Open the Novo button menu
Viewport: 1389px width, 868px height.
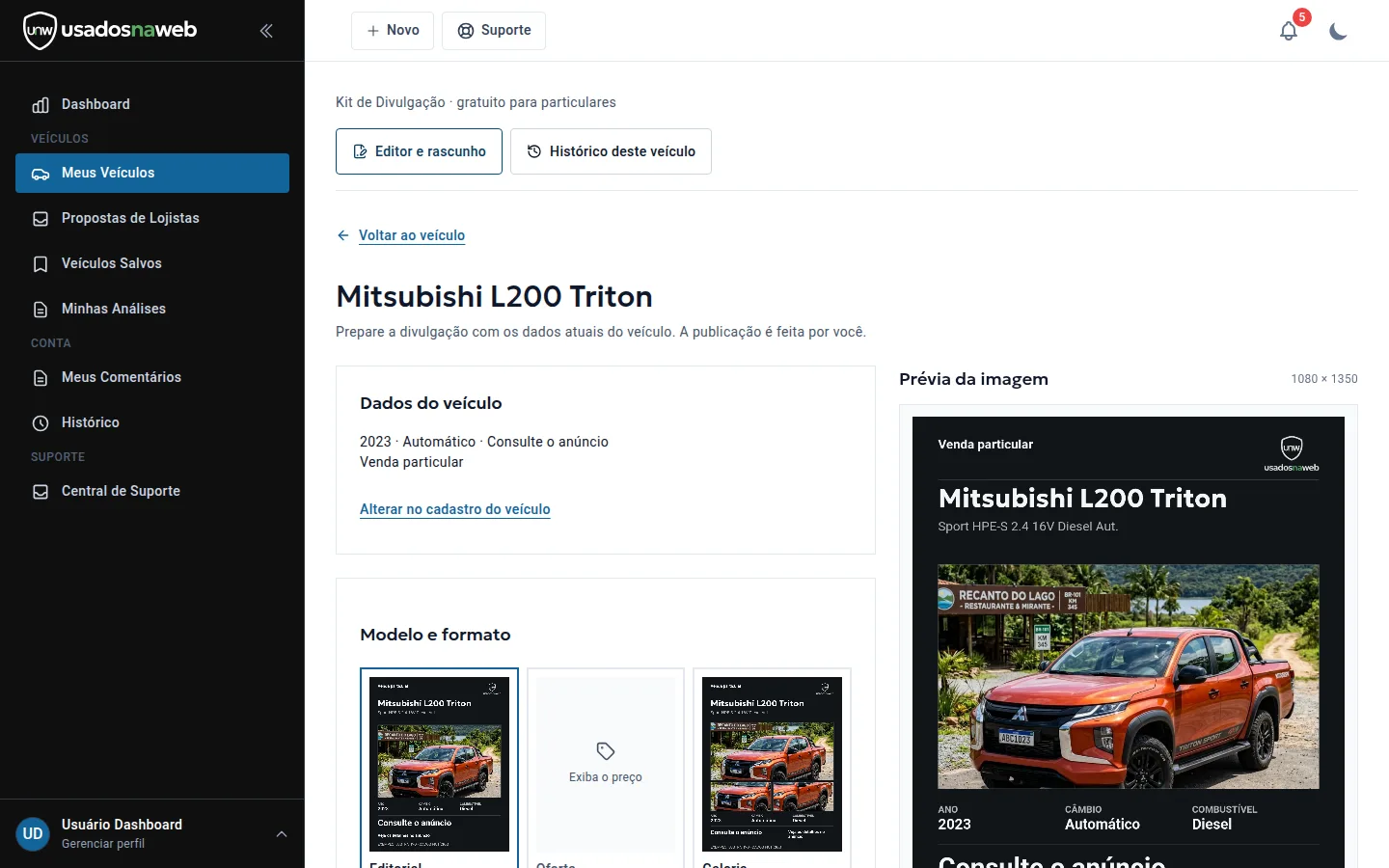[393, 31]
